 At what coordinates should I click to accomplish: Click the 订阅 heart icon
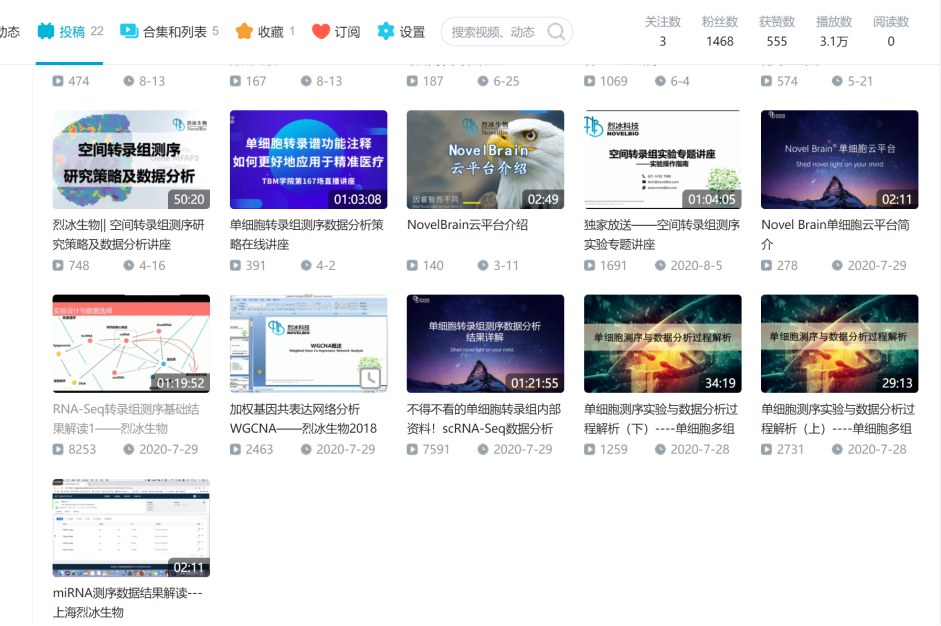[321, 31]
